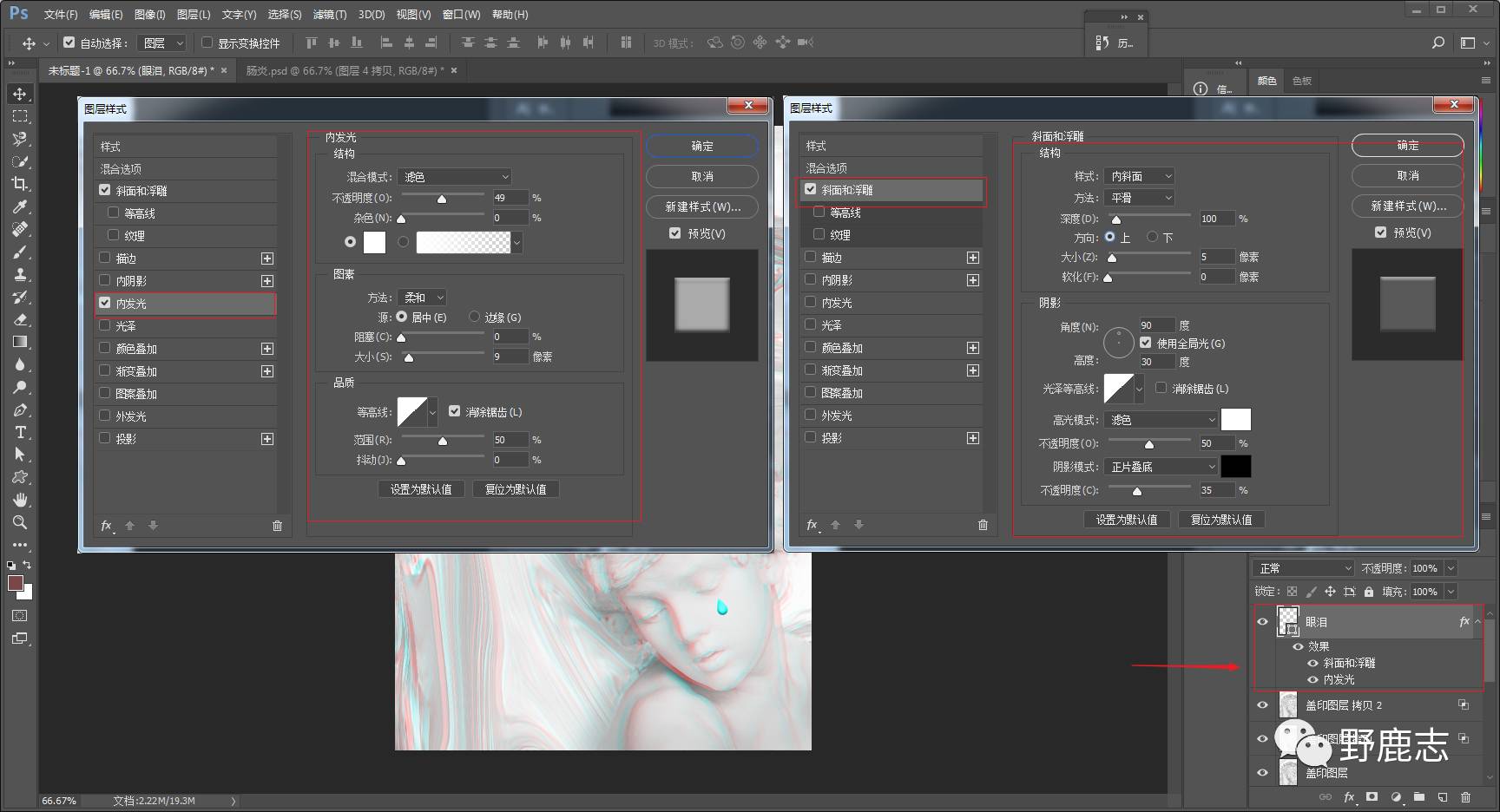The image size is (1500, 812).
Task: Click 新建样式 button in left dialog
Action: pos(701,206)
